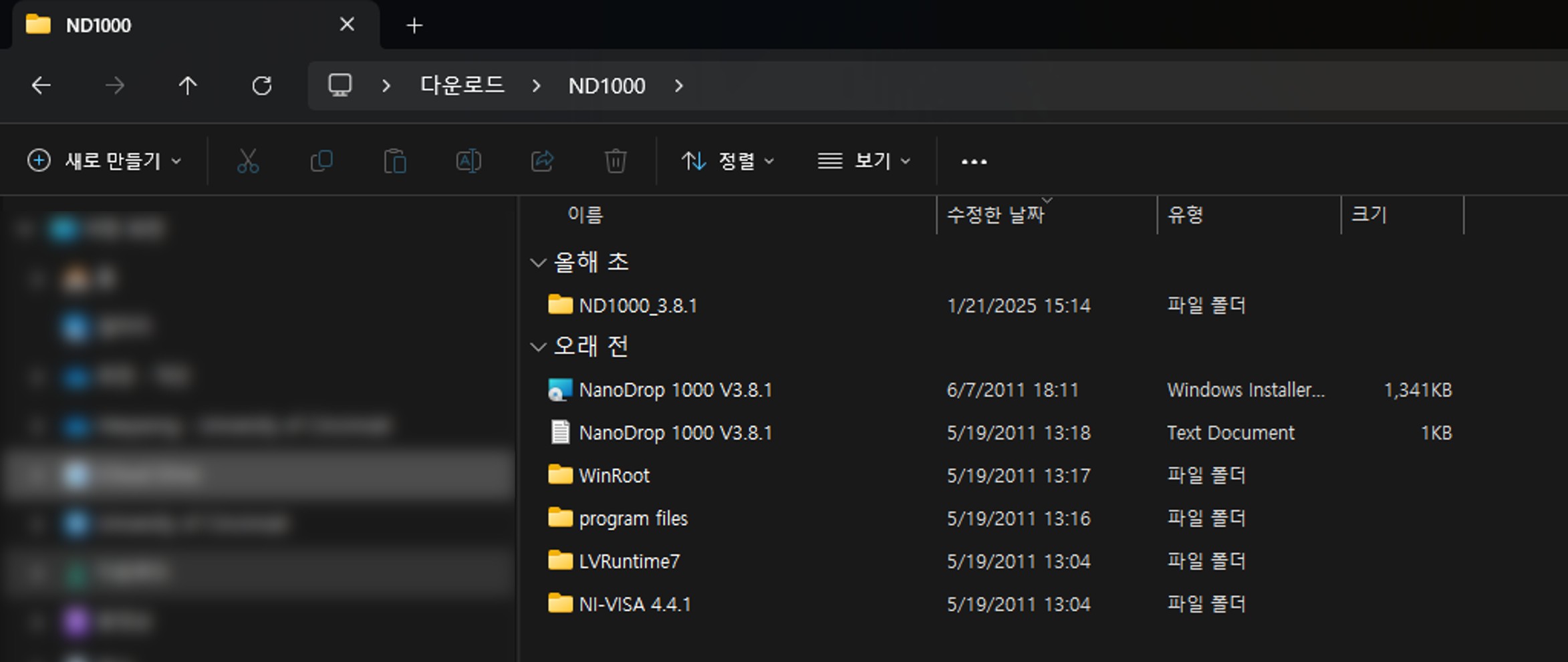Select the program files folder

tap(633, 518)
